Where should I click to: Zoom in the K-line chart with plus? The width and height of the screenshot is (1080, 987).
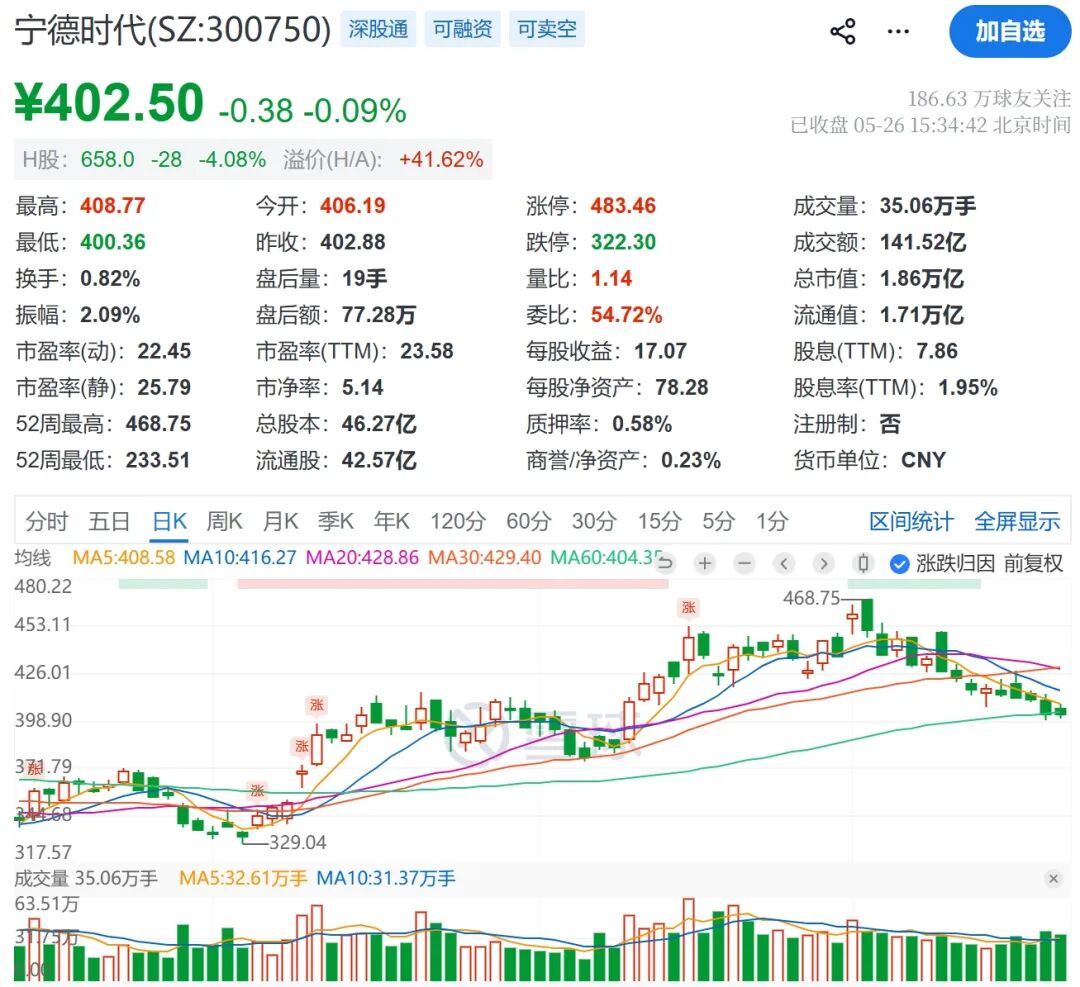[705, 563]
